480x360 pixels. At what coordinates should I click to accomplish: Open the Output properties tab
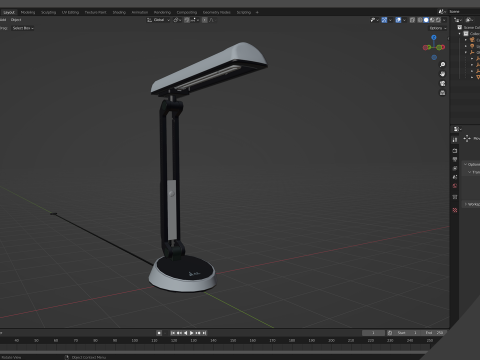[x=455, y=159]
